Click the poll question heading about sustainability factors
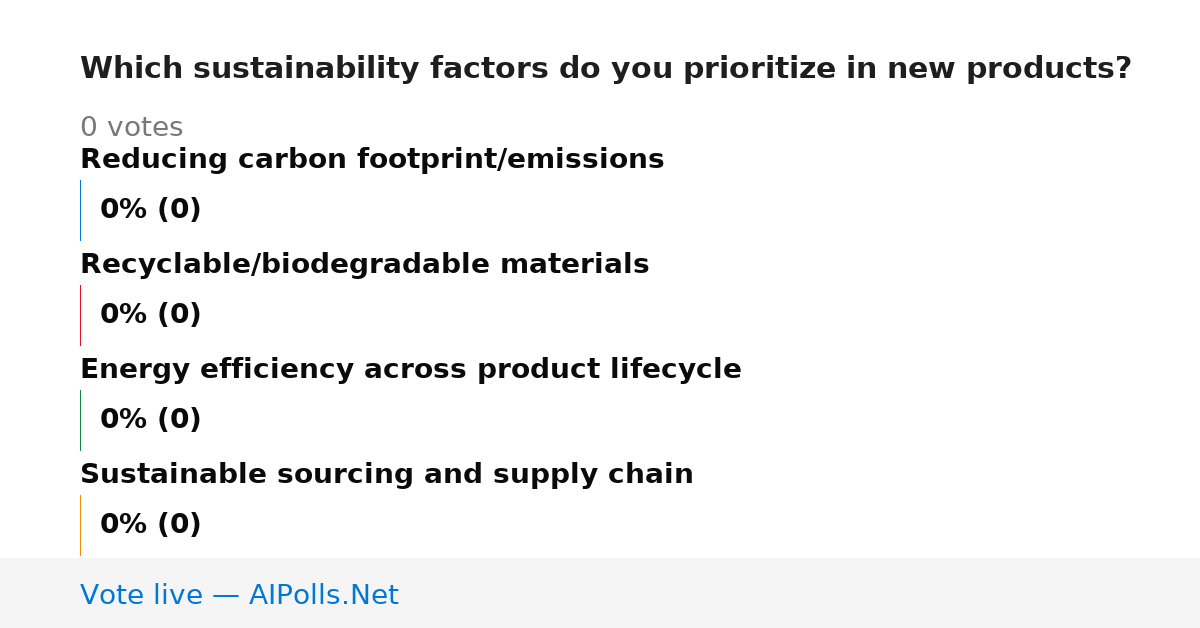 pos(605,69)
